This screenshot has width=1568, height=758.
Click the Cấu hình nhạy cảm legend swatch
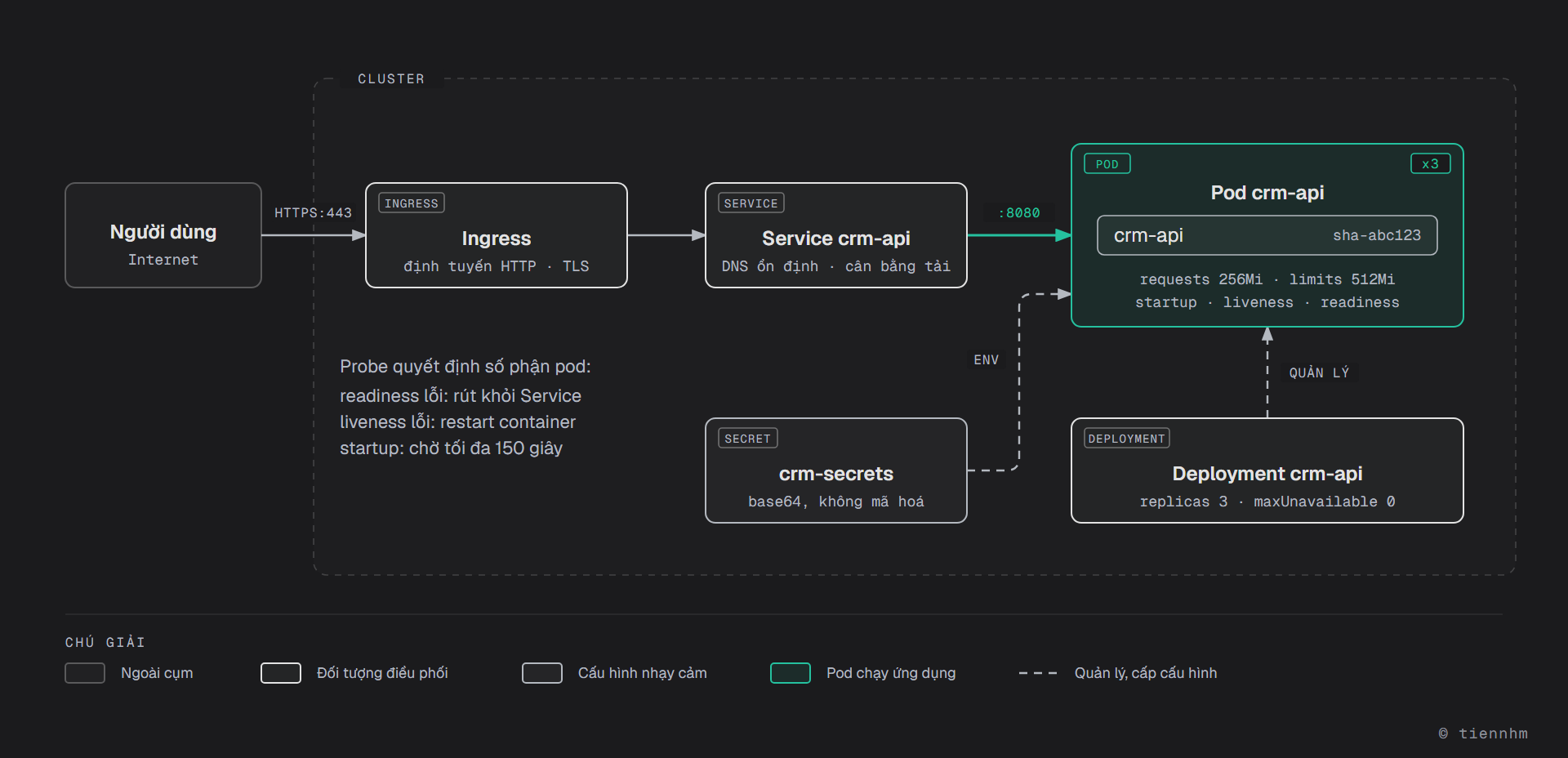coord(542,673)
